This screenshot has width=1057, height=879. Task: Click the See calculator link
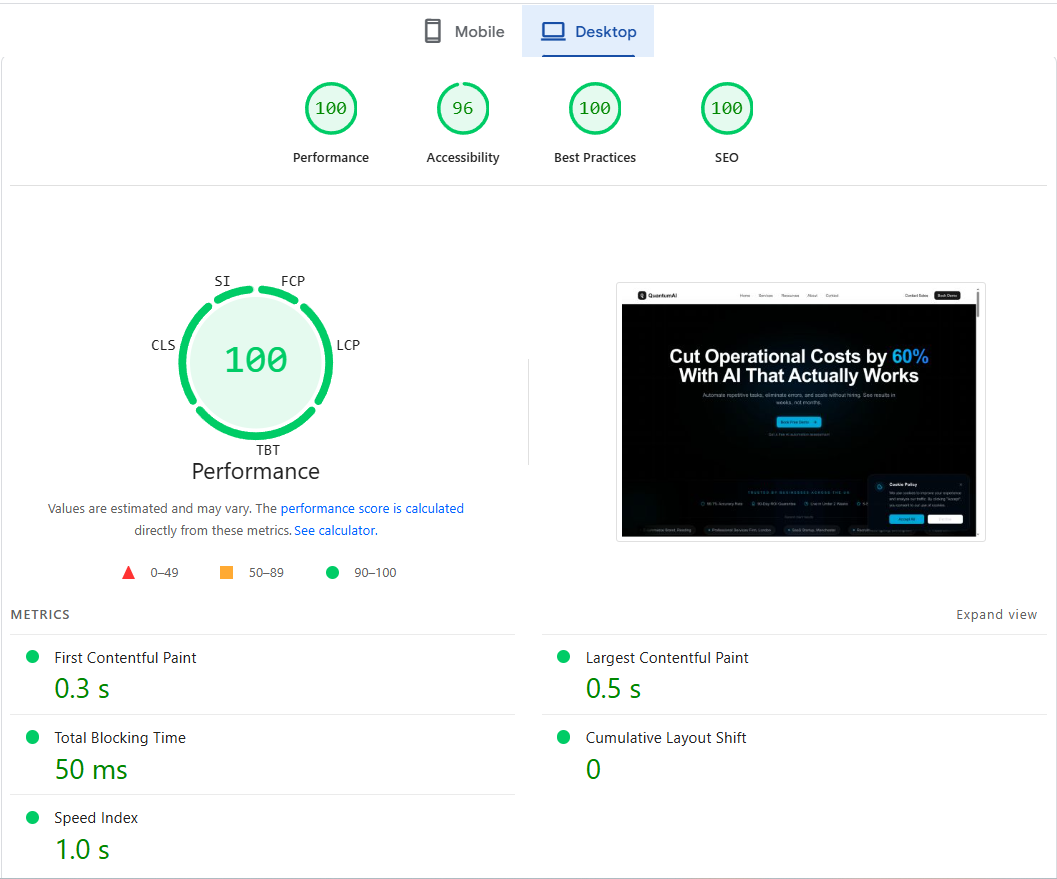(x=334, y=530)
